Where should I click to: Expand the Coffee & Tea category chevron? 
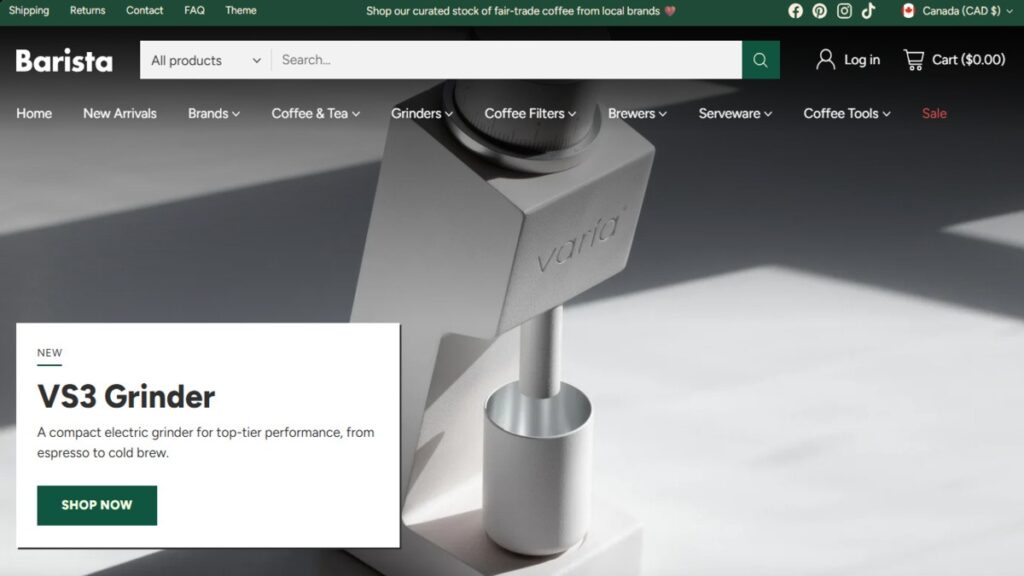coord(354,113)
